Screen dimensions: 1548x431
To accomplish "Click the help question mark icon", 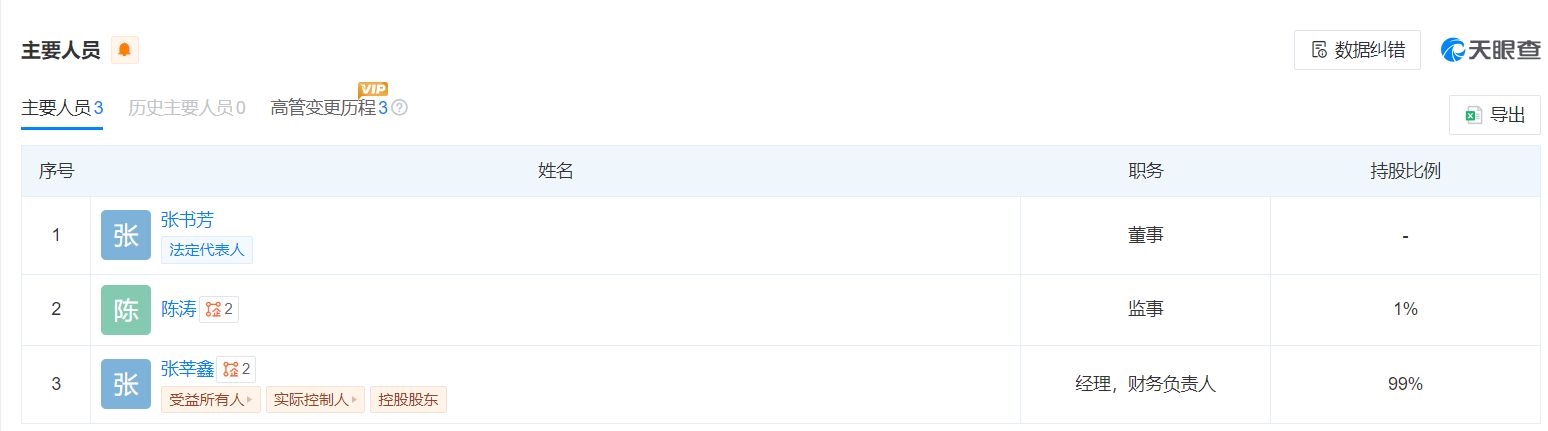I will pyautogui.click(x=400, y=108).
